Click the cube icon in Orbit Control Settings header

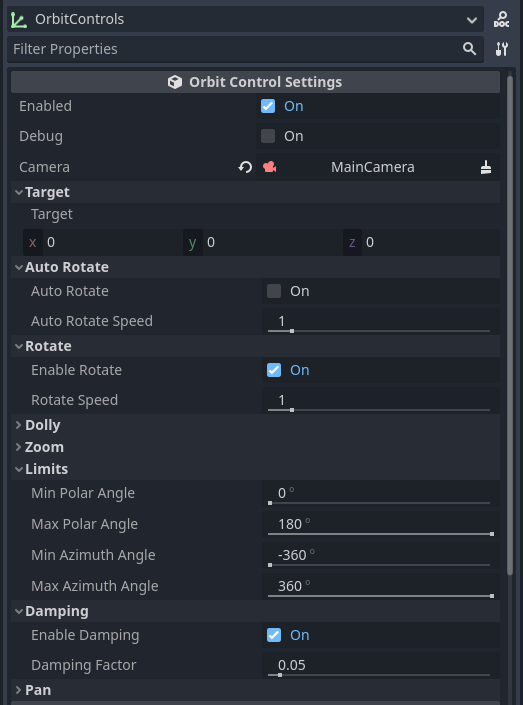click(174, 82)
